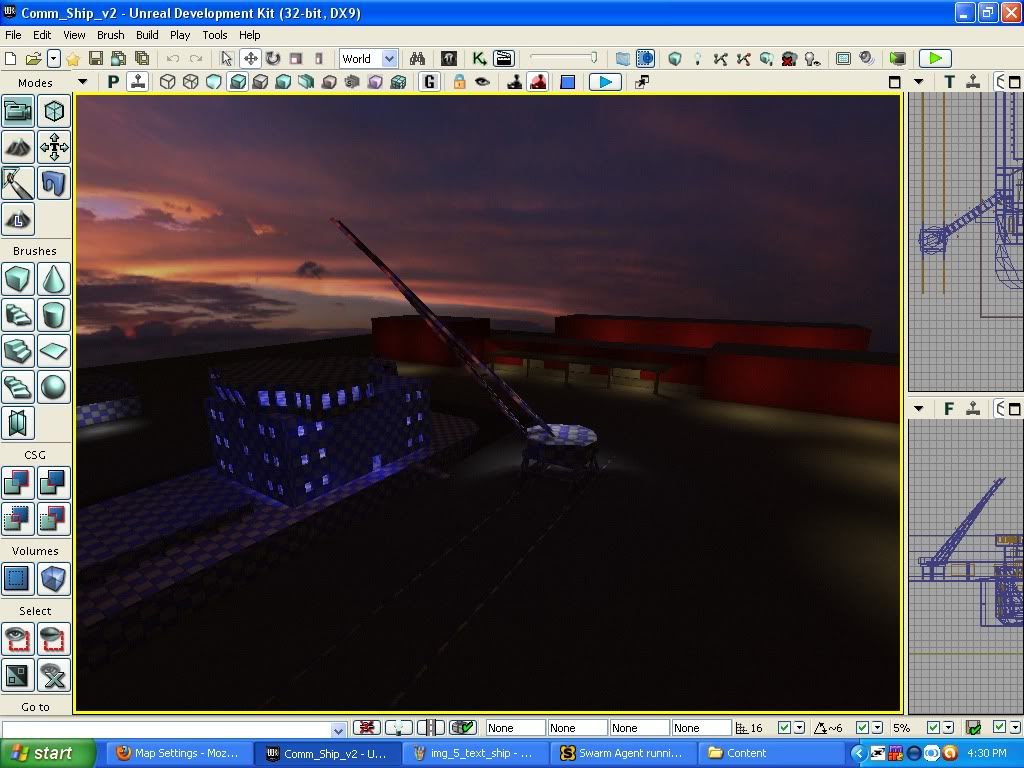Create a Cylinder builder brush
Image resolution: width=1024 pixels, height=768 pixels.
54,315
